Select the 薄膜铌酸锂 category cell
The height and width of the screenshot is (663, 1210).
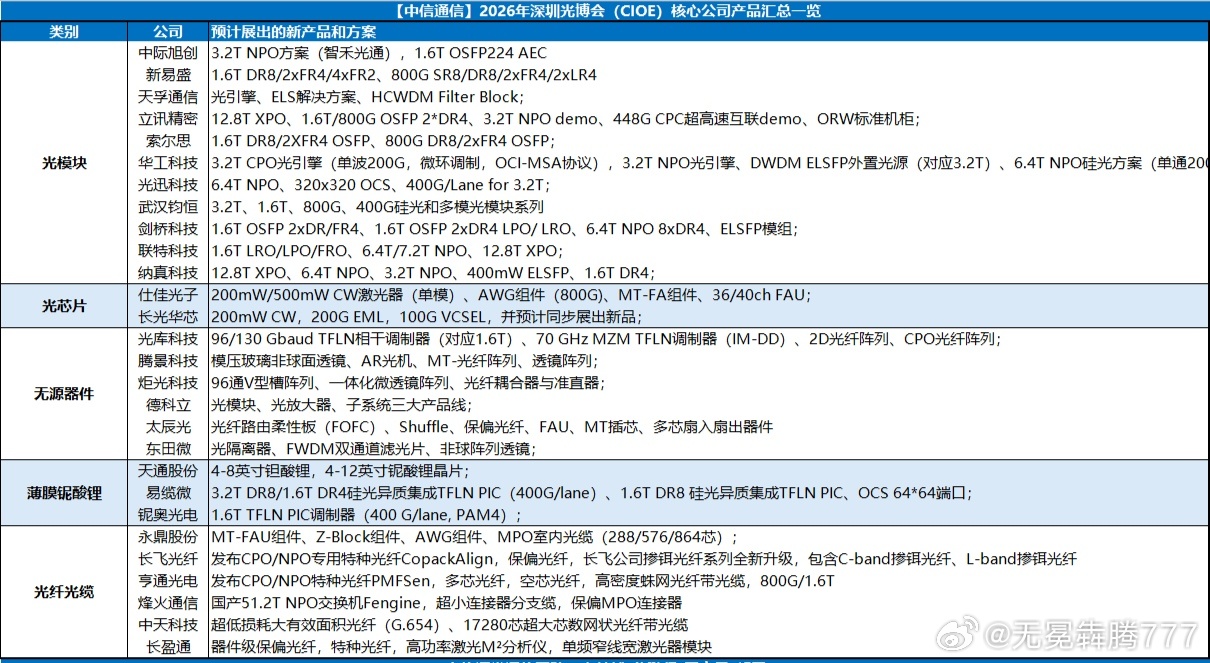click(x=64, y=492)
